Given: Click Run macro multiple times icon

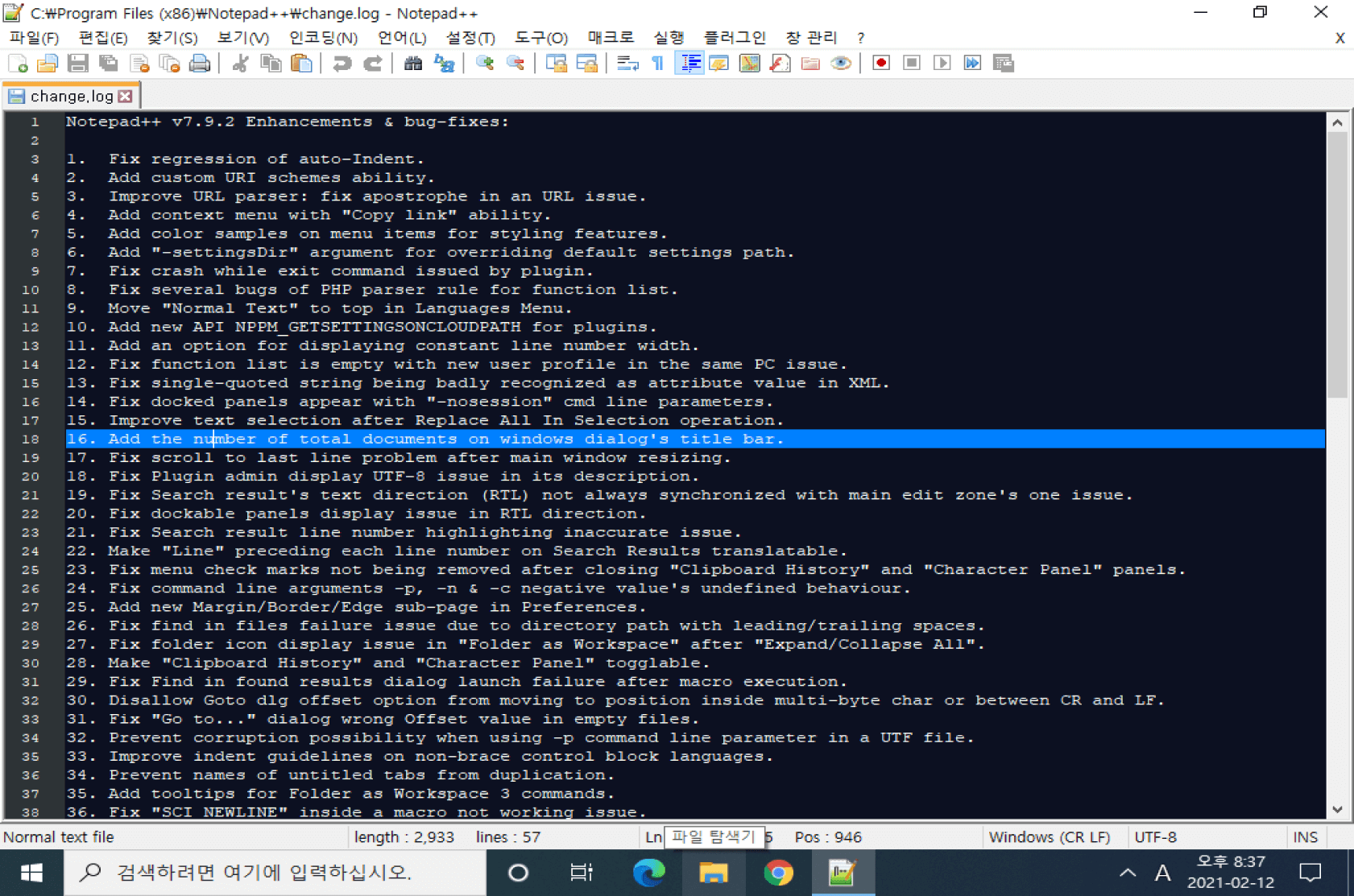Looking at the screenshot, I should (x=973, y=64).
